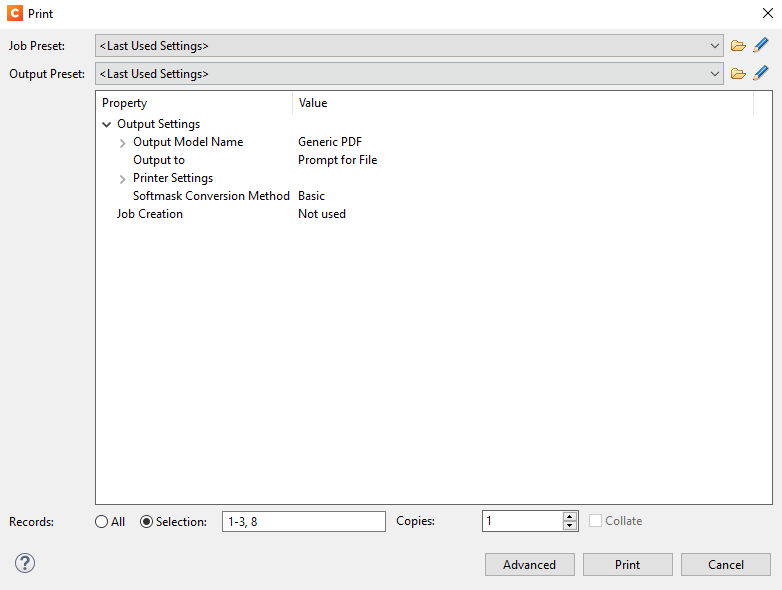Close the Print dialog window
This screenshot has width=782, height=590.
click(x=767, y=14)
